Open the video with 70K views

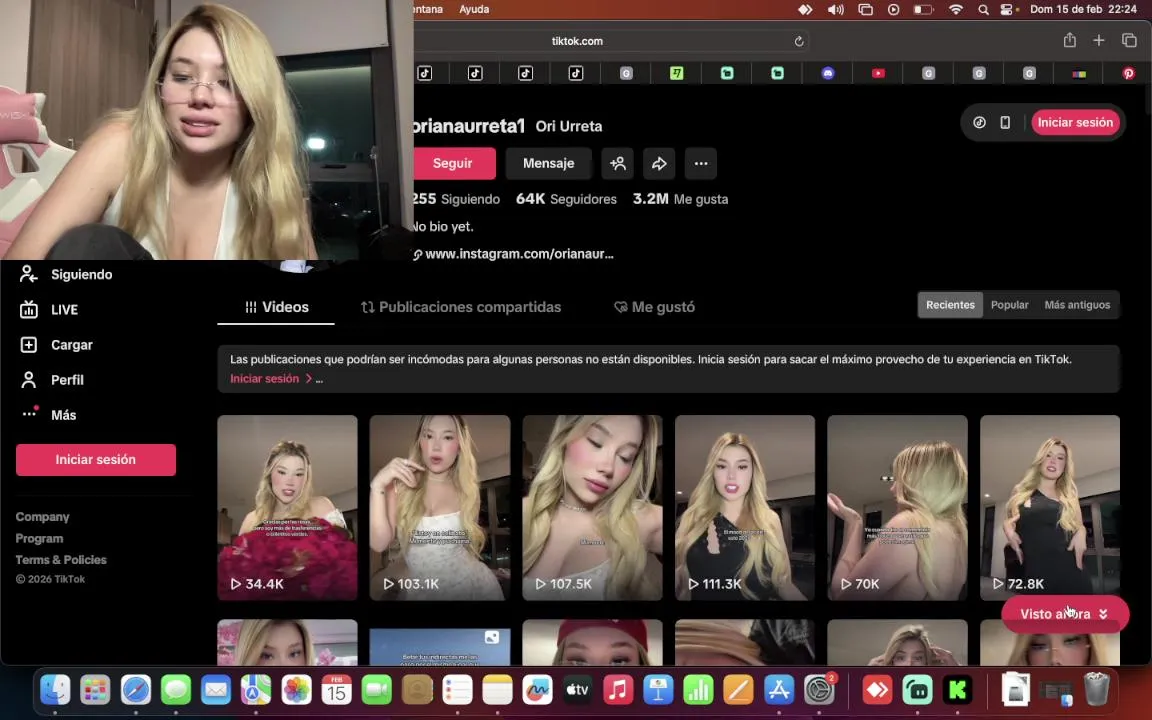click(897, 508)
